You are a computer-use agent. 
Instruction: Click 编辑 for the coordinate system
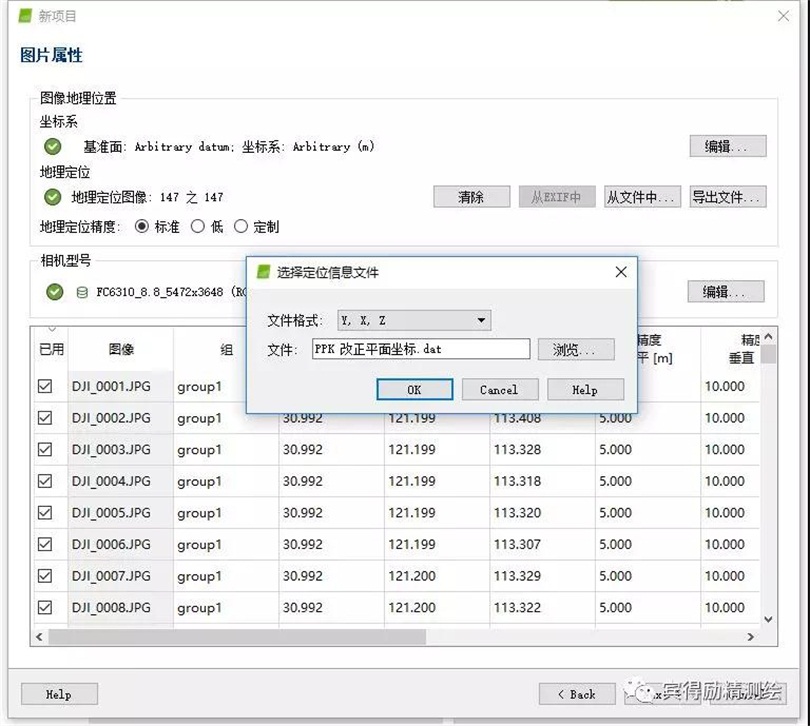(x=728, y=146)
